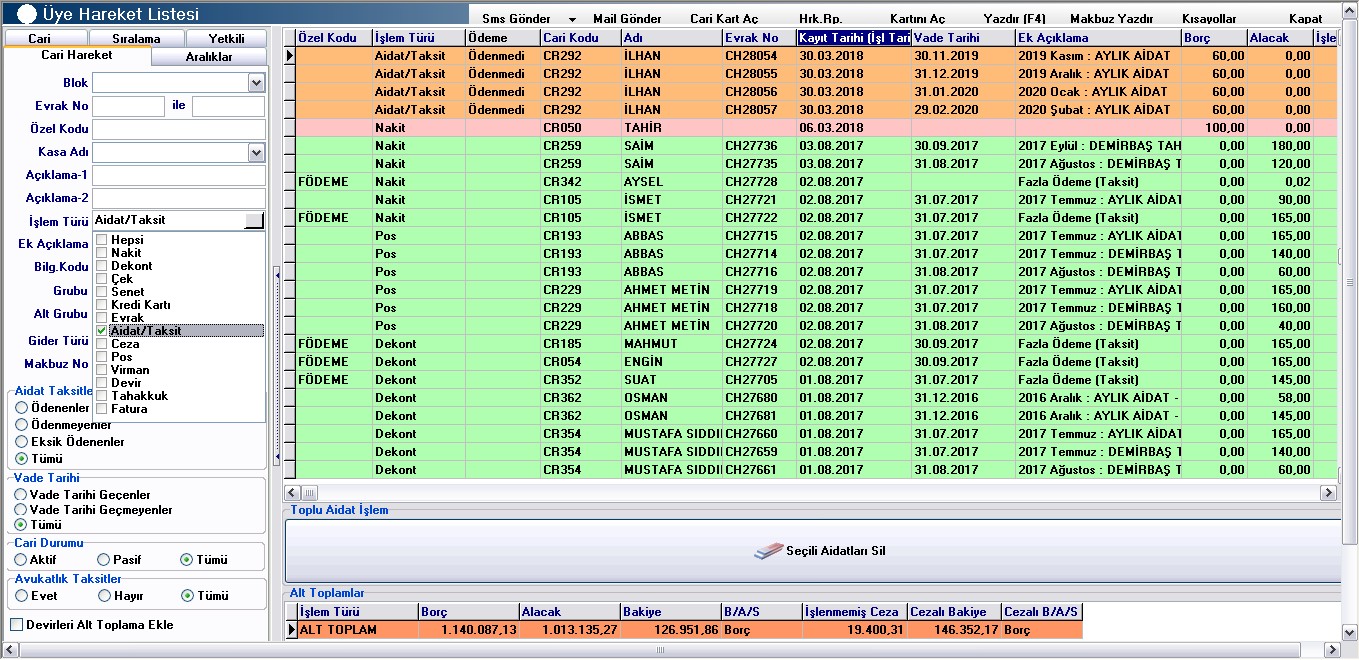Click the row indicator arrow on first grid row

[x=290, y=56]
